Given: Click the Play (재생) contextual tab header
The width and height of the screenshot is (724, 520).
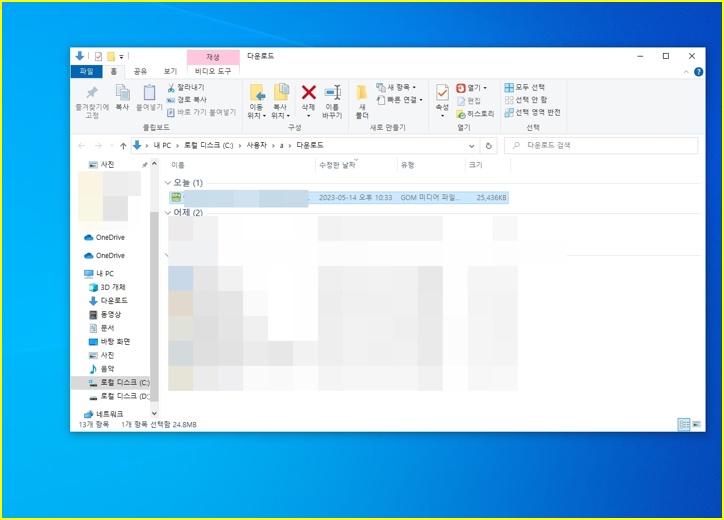Looking at the screenshot, I should click(x=213, y=57).
